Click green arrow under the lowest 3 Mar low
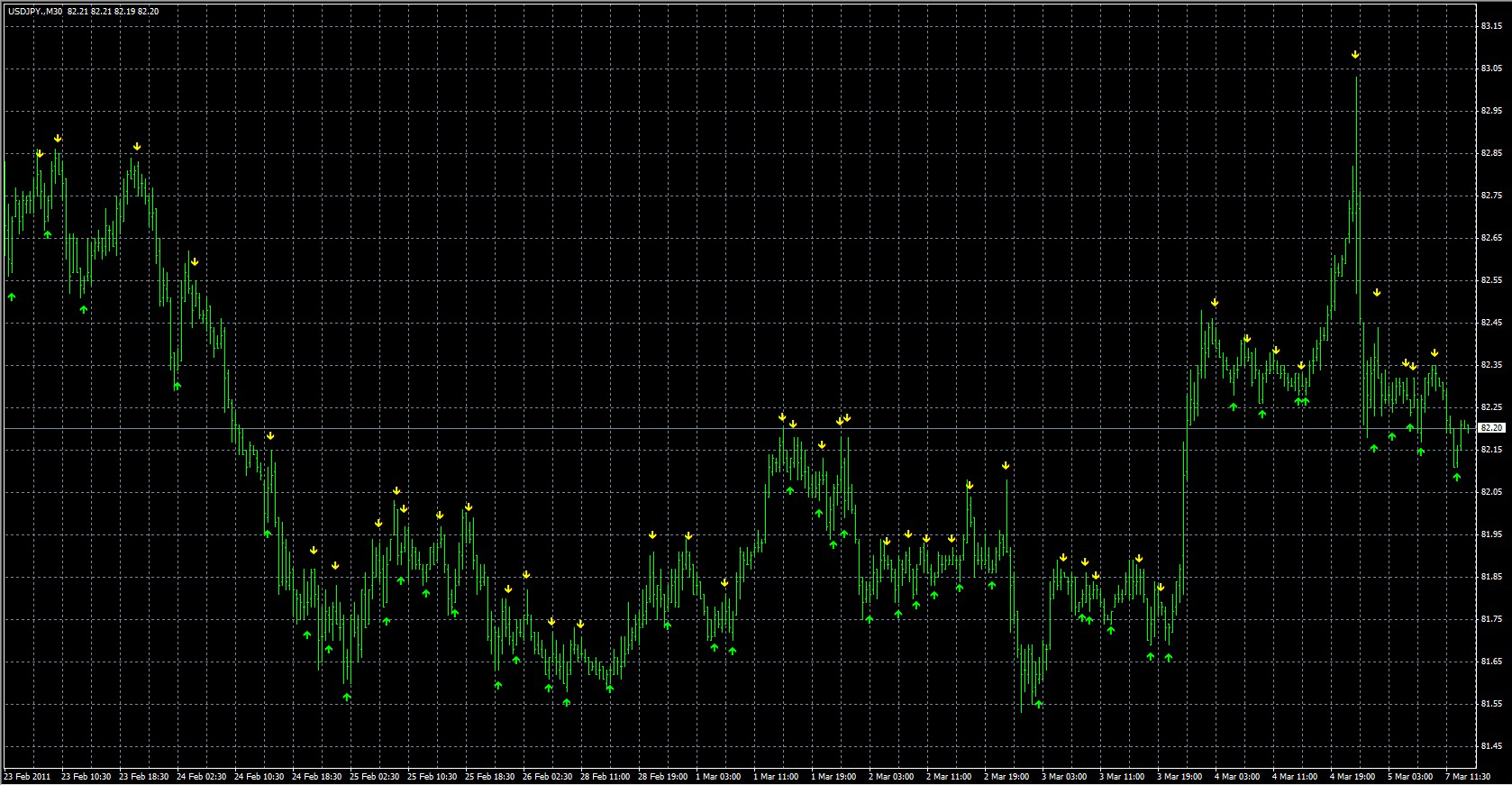This screenshot has height=785, width=1512. coord(1039,704)
